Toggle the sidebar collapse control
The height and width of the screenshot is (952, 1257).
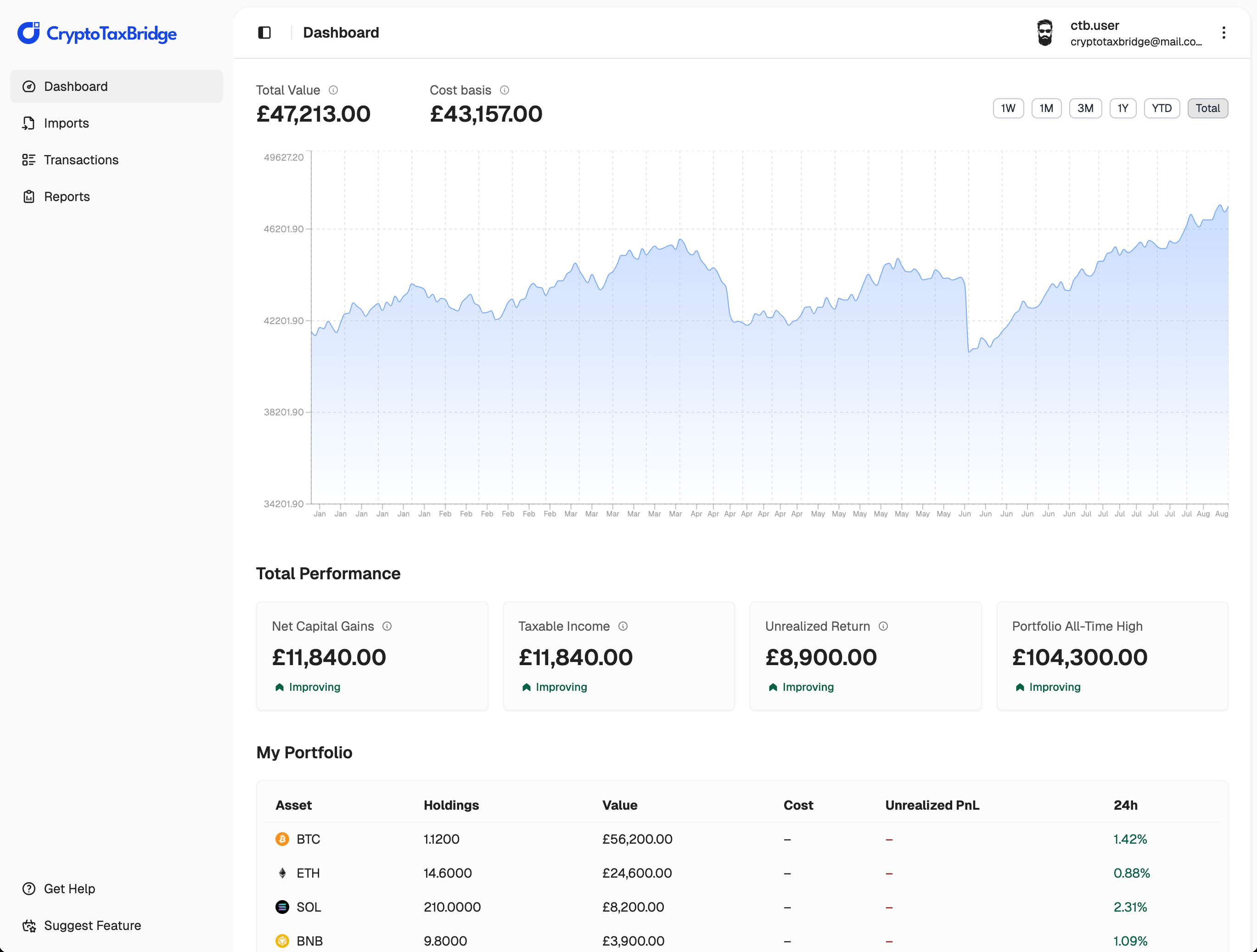(x=264, y=33)
